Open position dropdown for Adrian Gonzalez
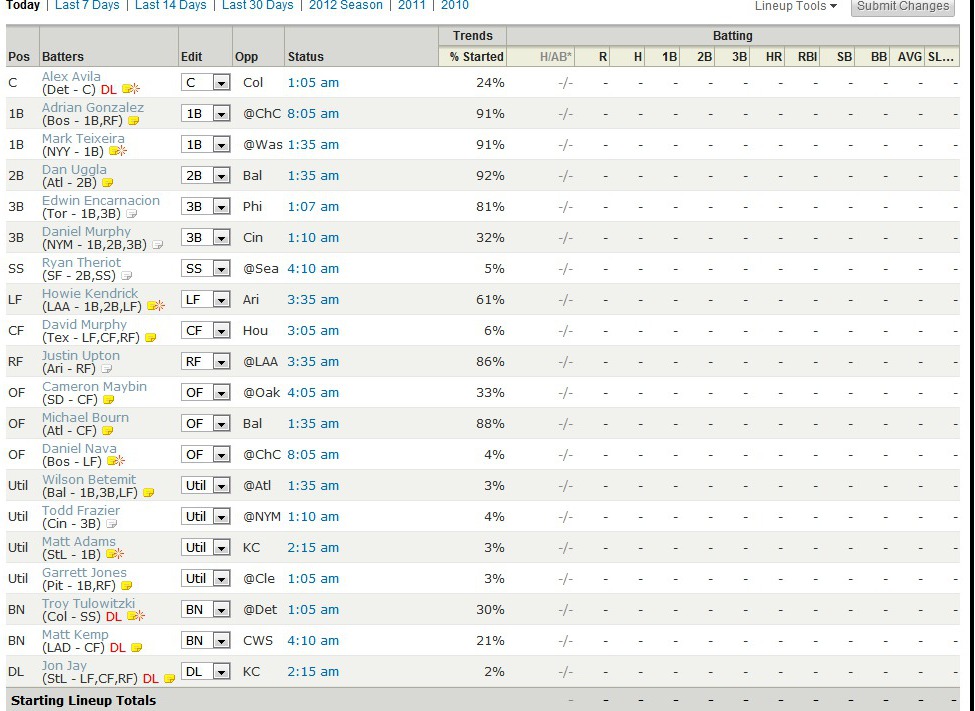975x711 pixels. click(x=206, y=114)
